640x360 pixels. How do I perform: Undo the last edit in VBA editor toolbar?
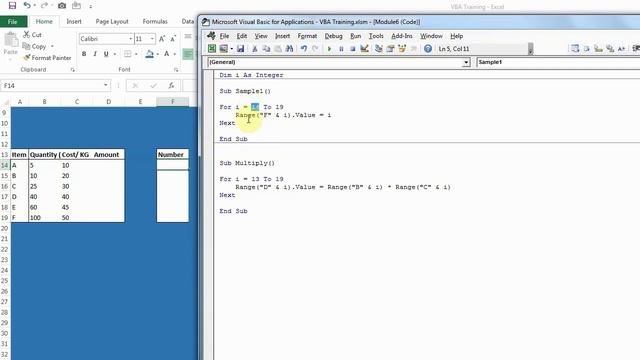click(x=304, y=49)
